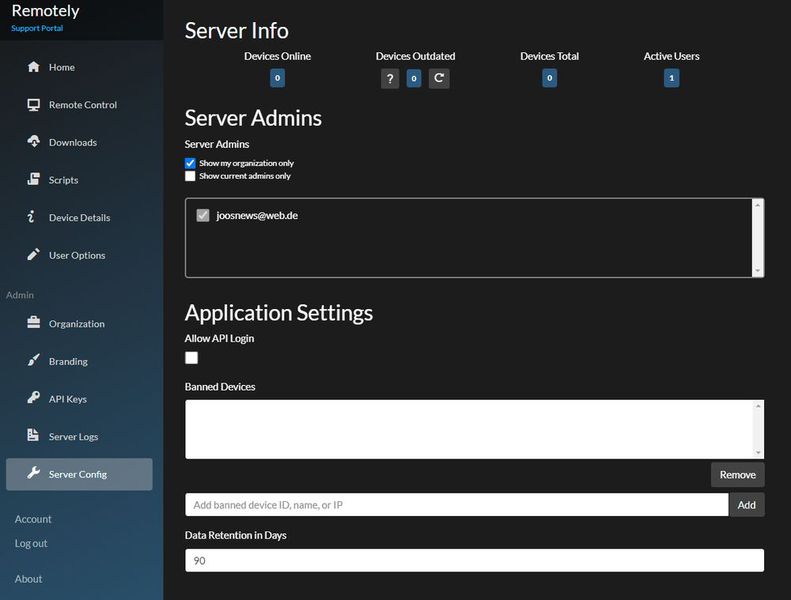
Task: Enable Allow API Login checkbox
Action: [192, 358]
